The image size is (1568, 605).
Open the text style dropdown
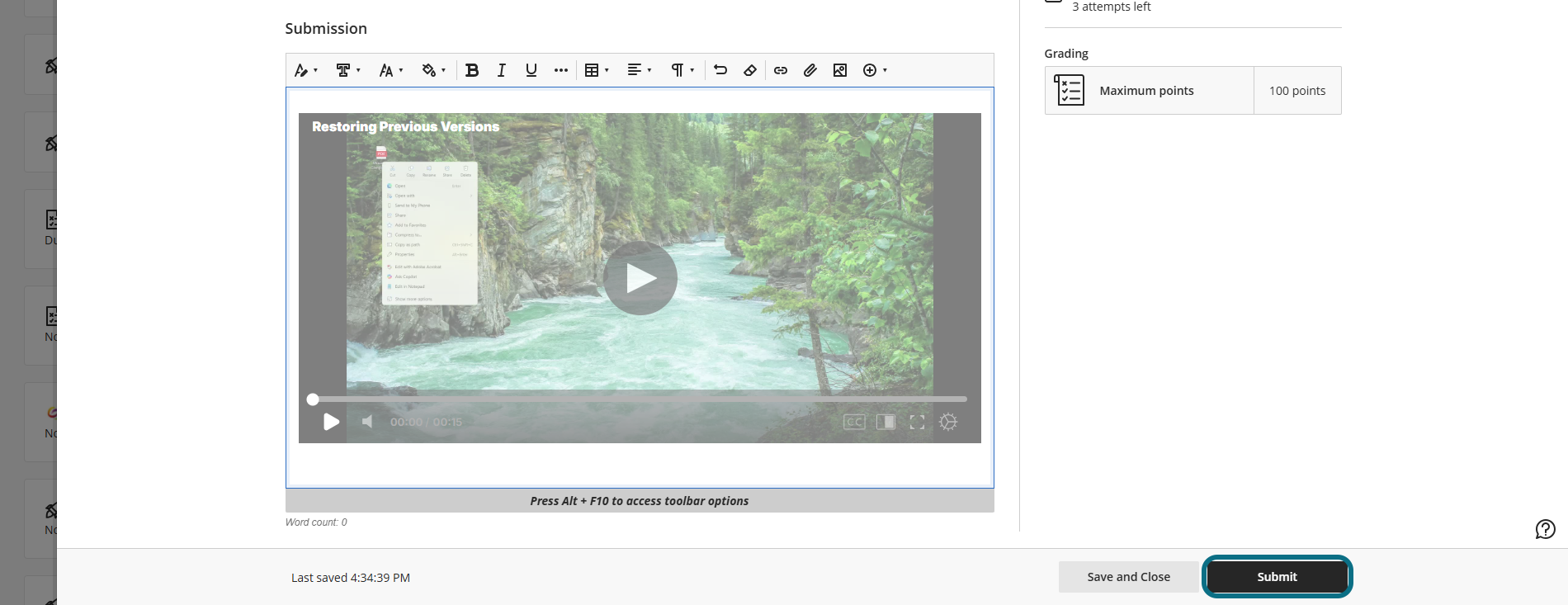[306, 70]
